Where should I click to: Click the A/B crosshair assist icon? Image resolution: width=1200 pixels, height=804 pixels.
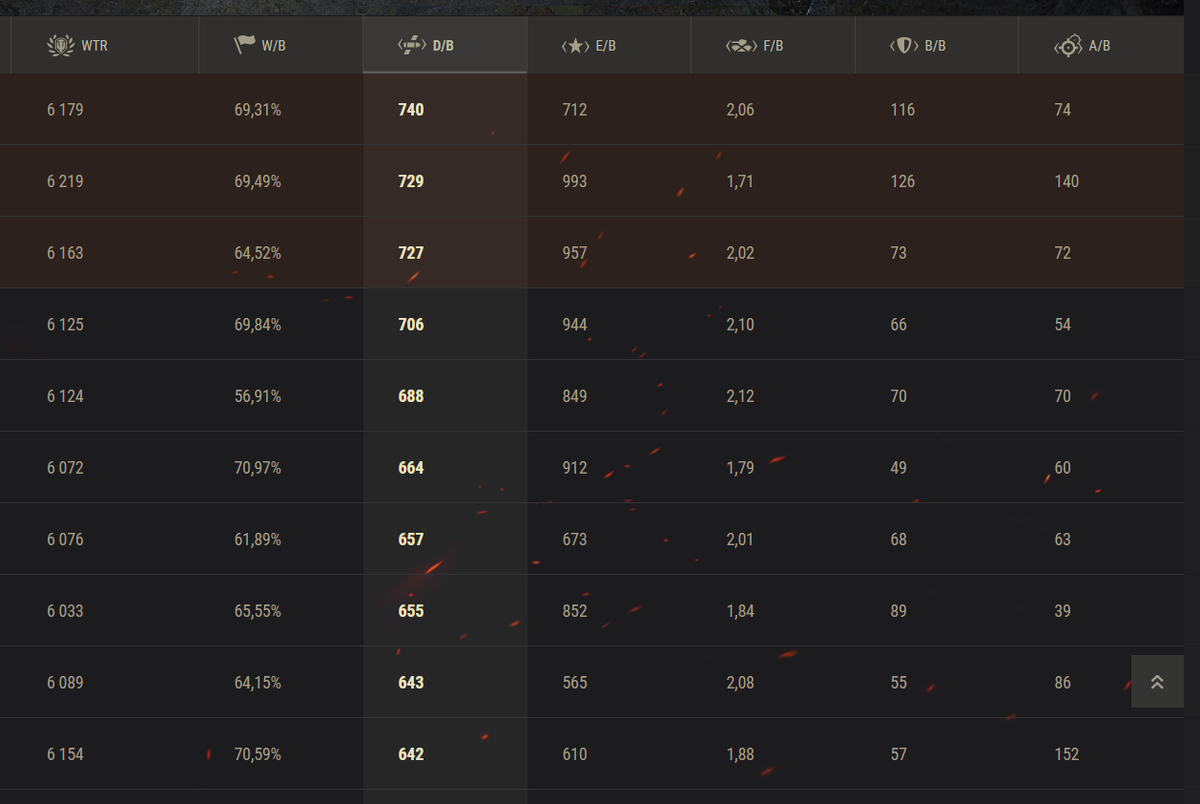pos(1068,45)
